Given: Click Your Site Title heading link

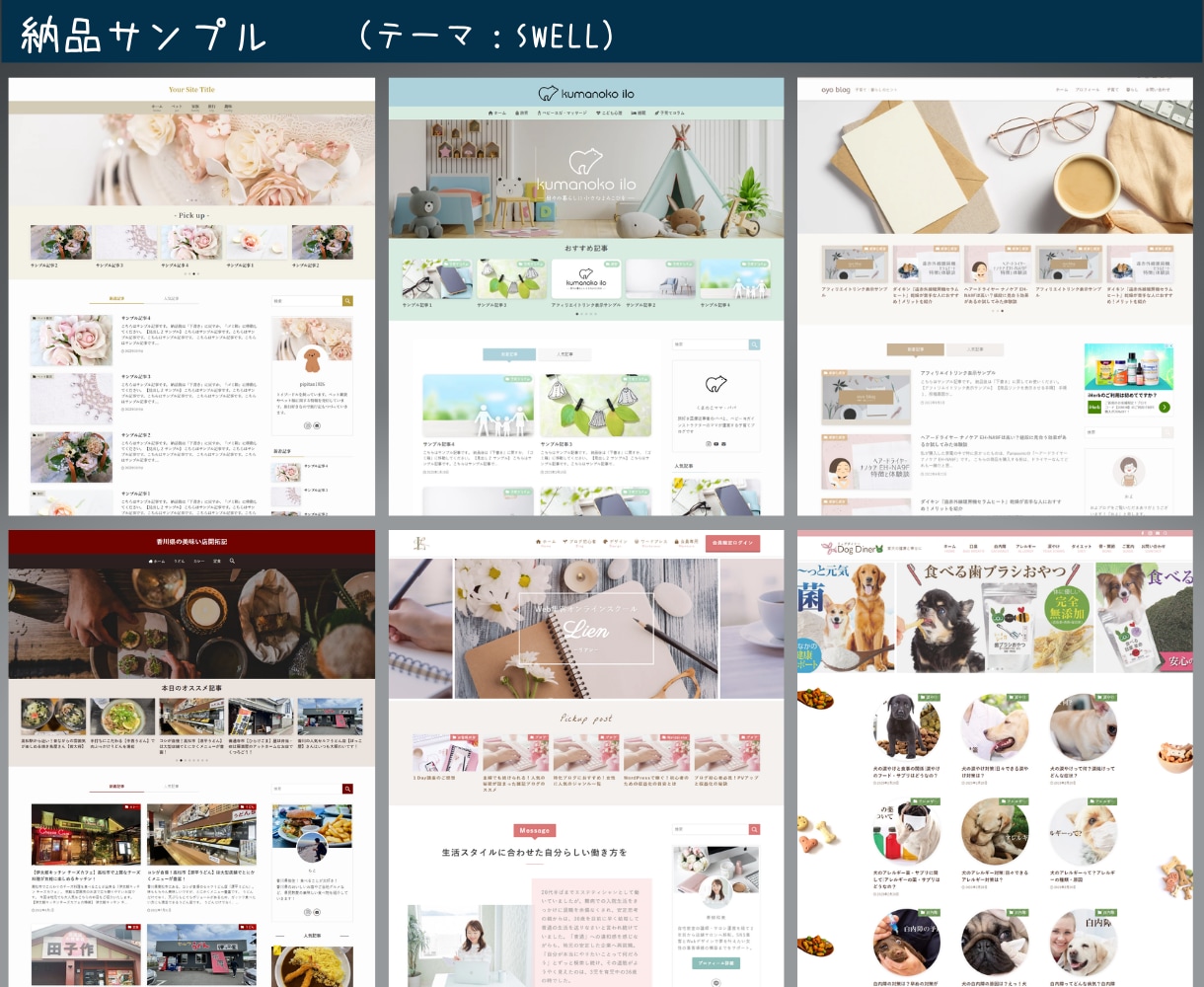Looking at the screenshot, I should click(191, 90).
